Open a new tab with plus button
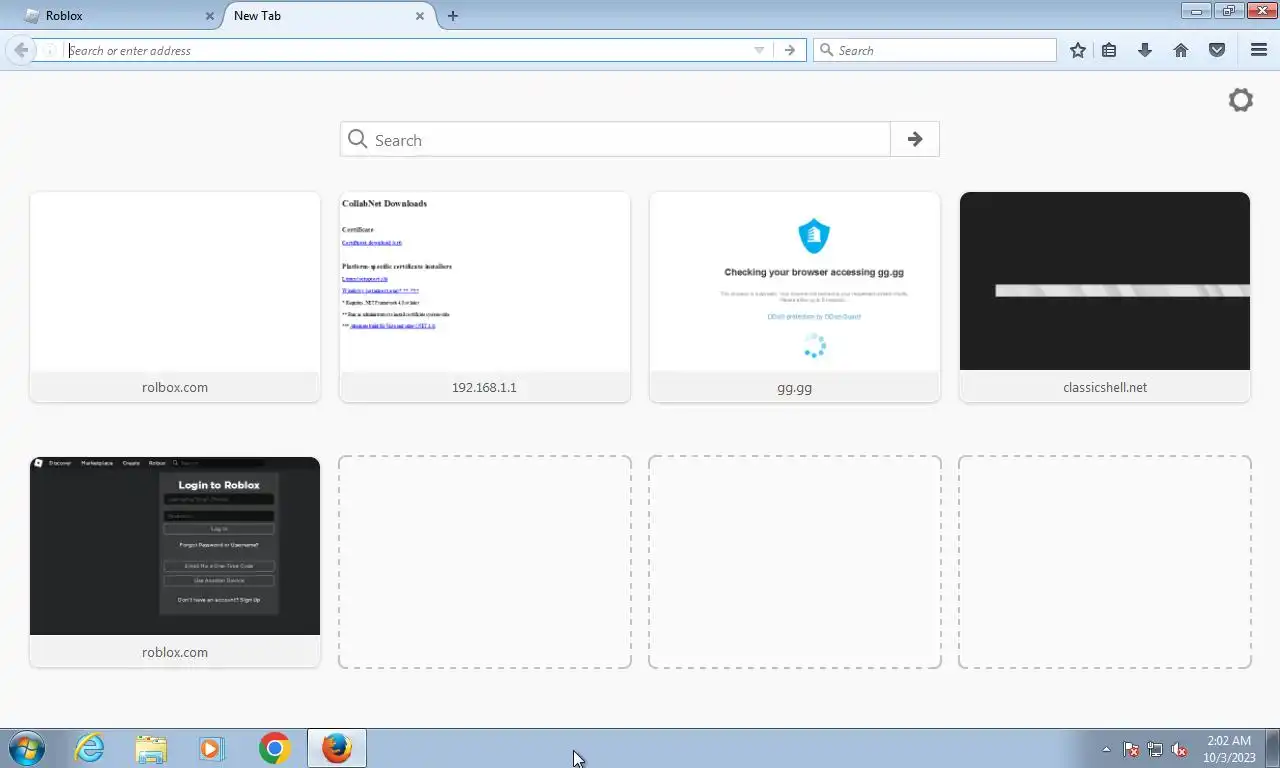The image size is (1280, 768). 453,16
